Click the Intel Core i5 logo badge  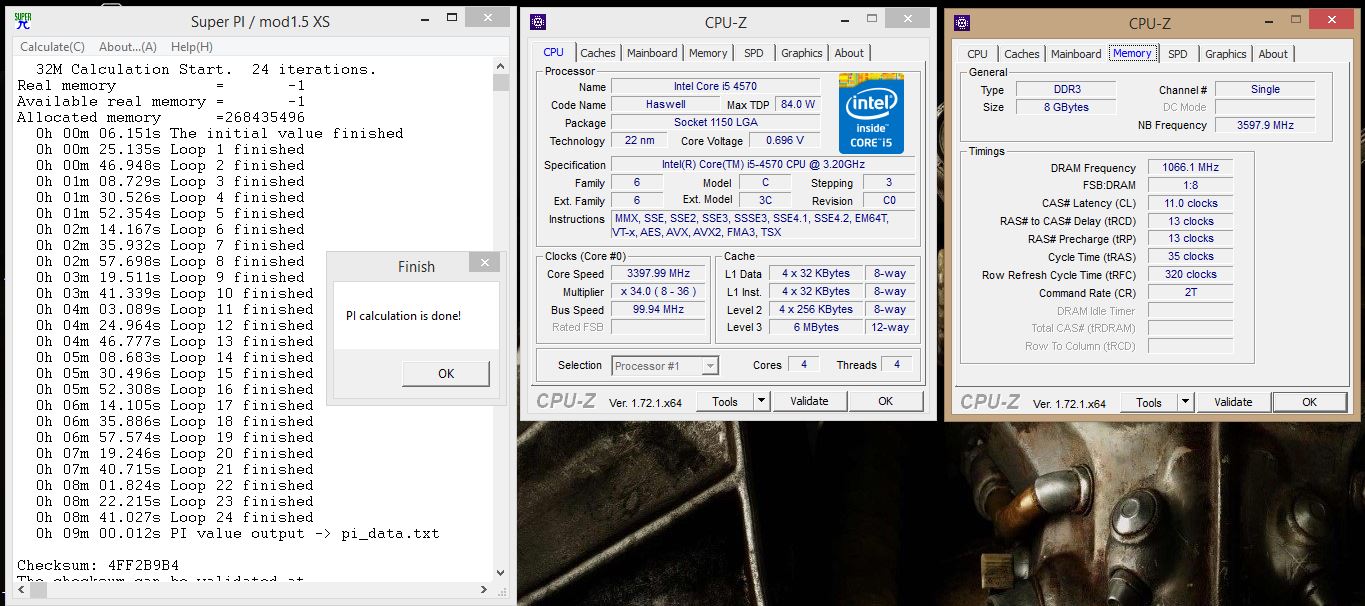[871, 115]
